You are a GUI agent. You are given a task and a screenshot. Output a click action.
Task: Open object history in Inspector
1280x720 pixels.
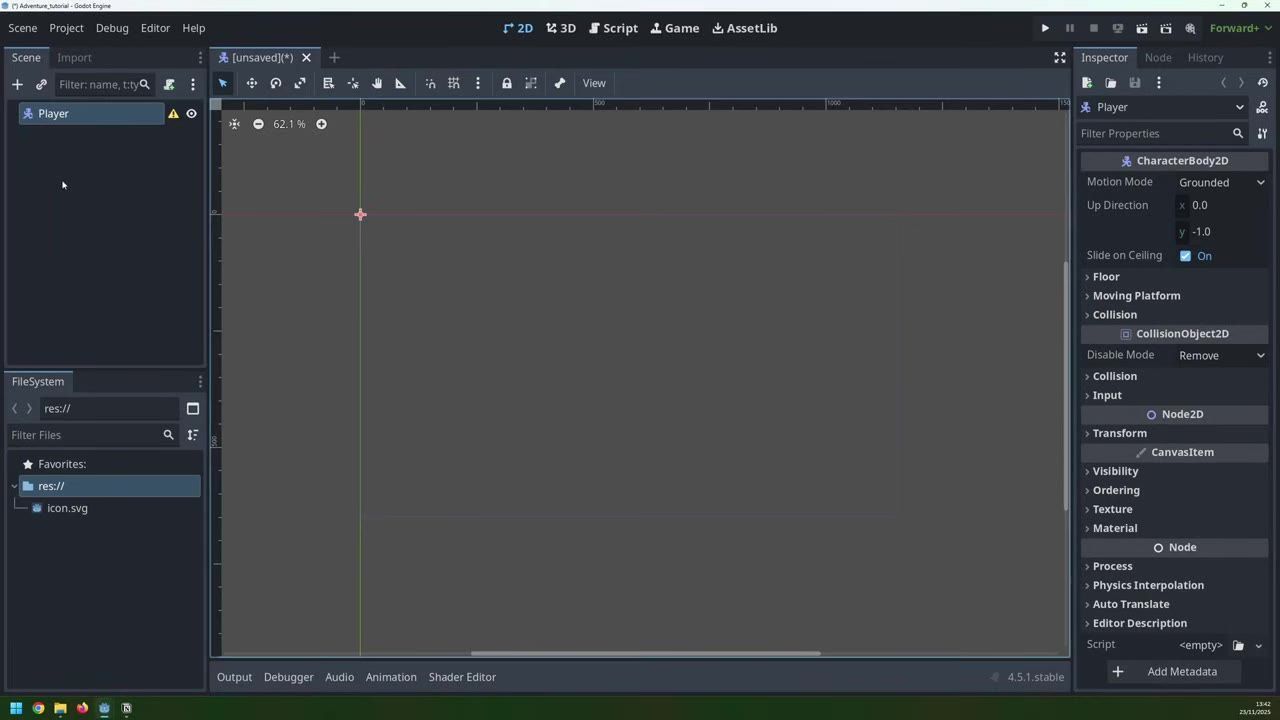(1262, 83)
